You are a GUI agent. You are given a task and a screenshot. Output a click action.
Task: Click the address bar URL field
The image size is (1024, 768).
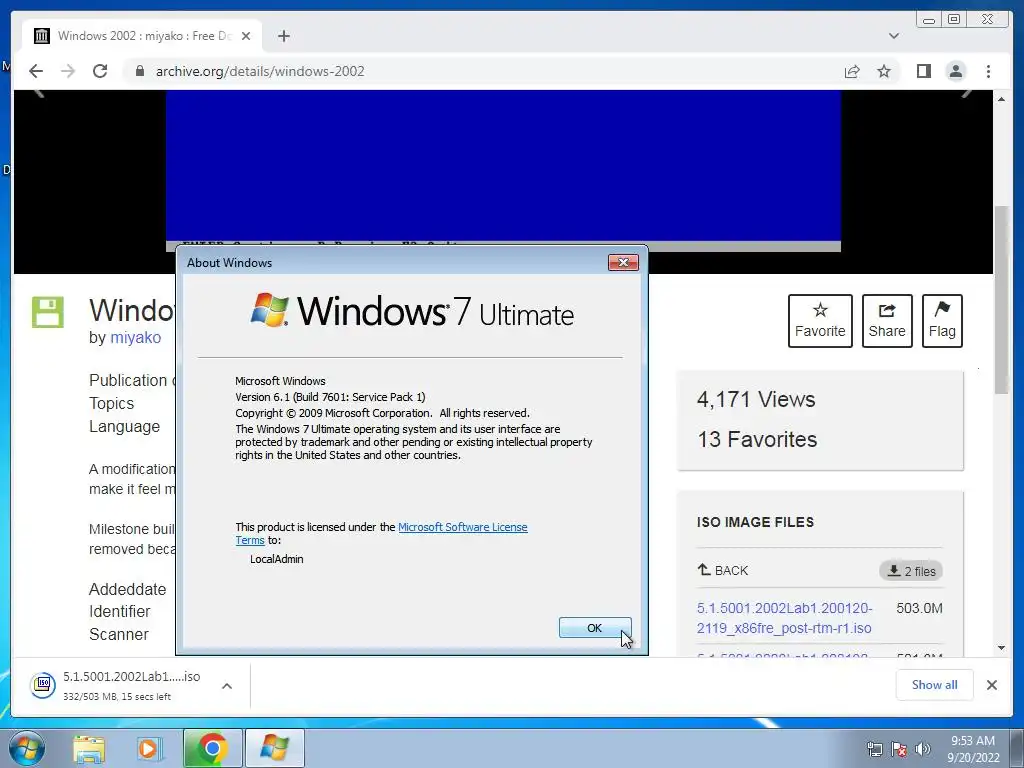(x=483, y=71)
